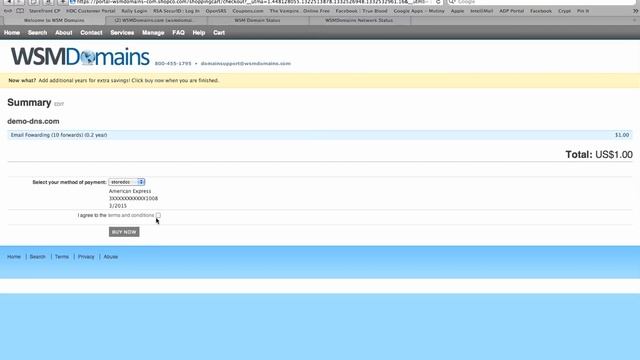This screenshot has height=360, width=640.
Task: Click the Total US$1.00 amount
Action: (599, 155)
